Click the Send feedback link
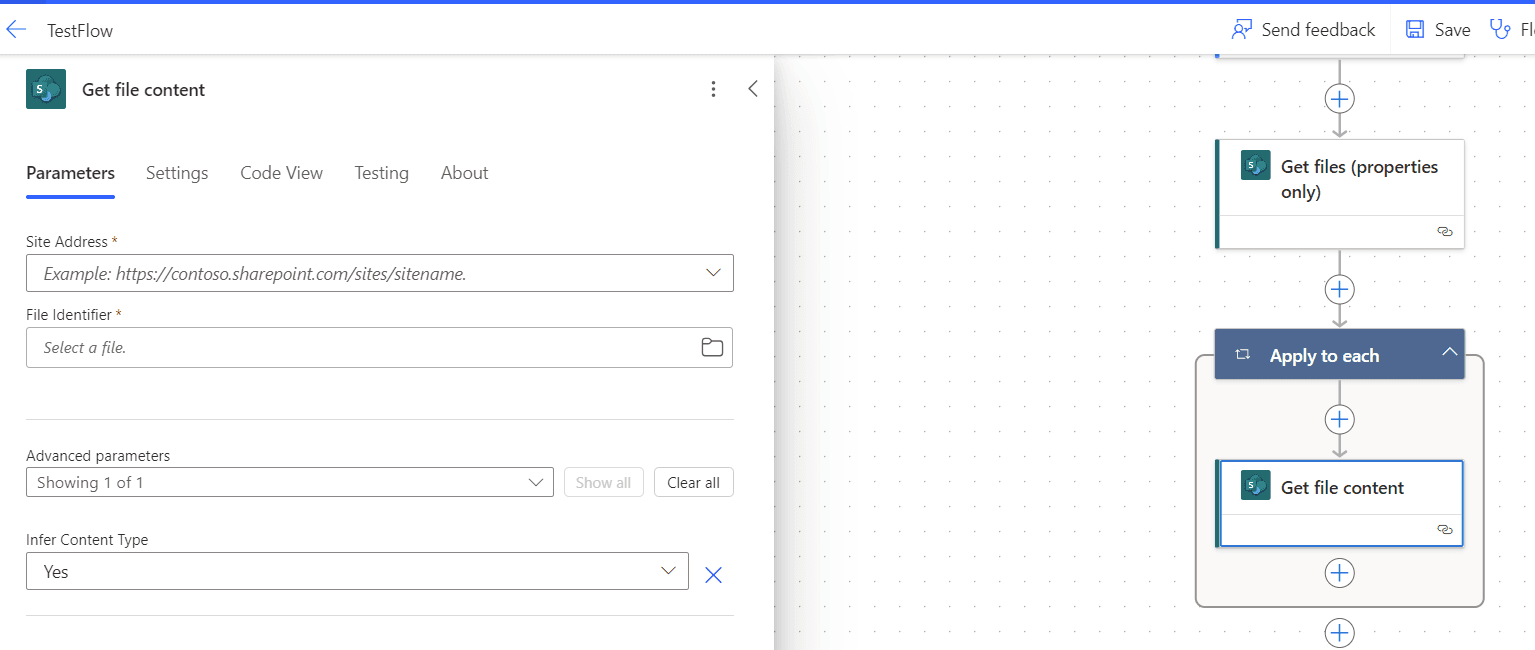Viewport: 1535px width, 650px height. click(x=1302, y=29)
